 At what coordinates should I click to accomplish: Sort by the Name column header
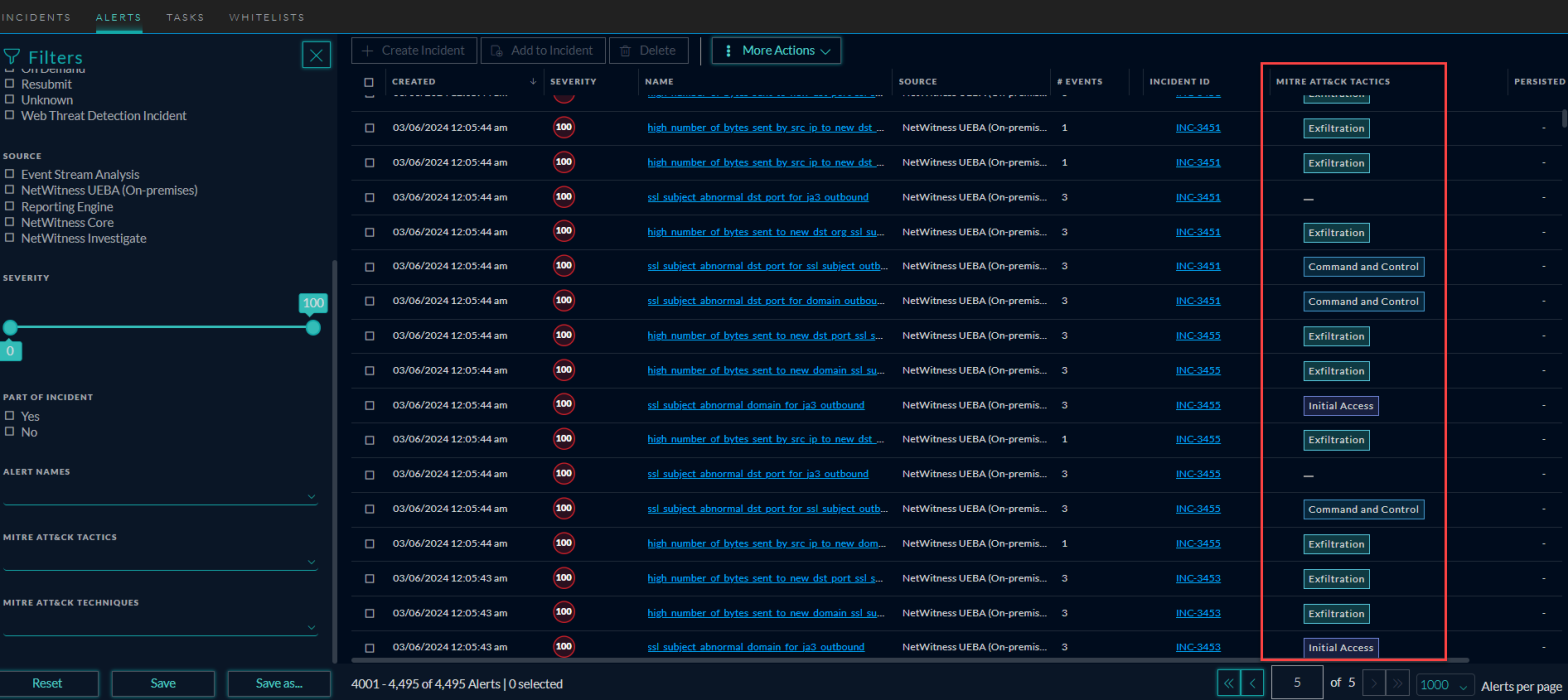(659, 82)
